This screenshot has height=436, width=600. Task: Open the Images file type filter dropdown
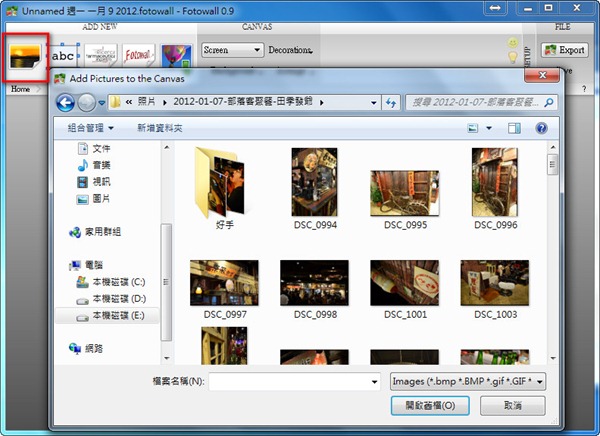[x=467, y=381]
